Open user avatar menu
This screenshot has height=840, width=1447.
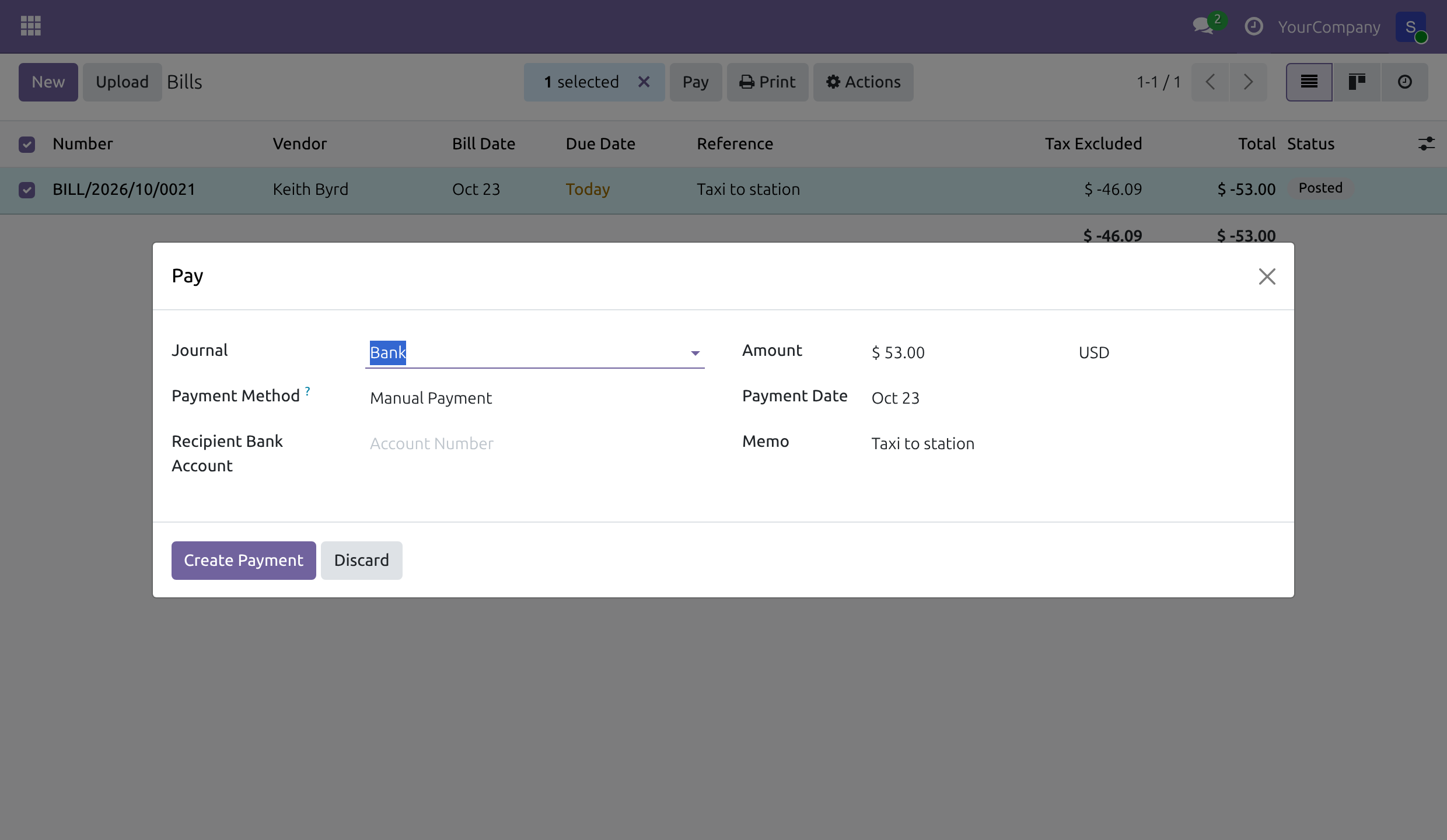click(1411, 27)
